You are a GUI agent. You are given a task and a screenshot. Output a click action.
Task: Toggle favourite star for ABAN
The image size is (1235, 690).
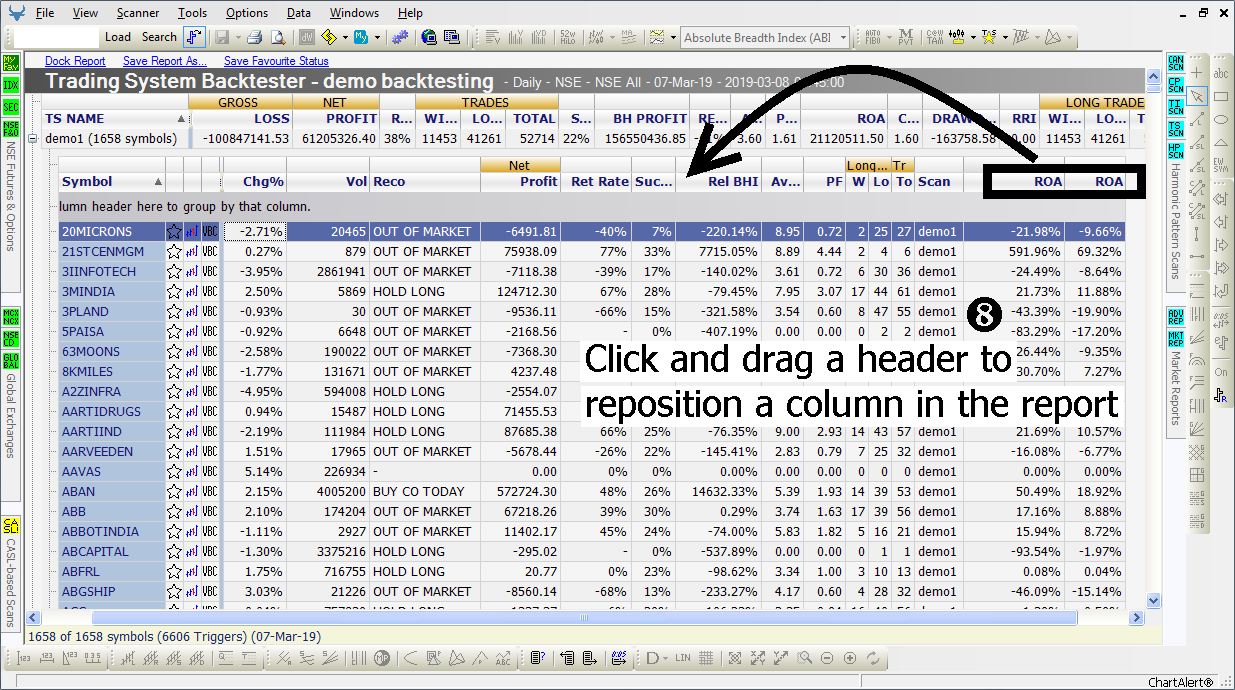pos(174,491)
